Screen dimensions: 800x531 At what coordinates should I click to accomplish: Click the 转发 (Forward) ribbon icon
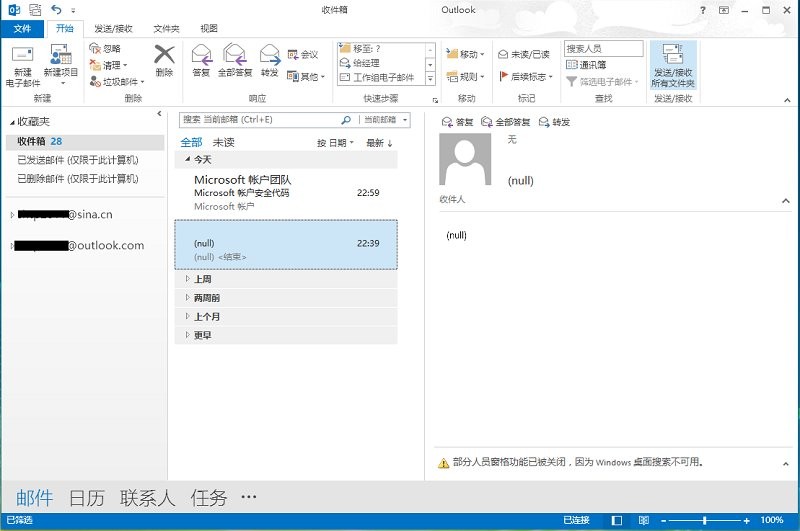[x=269, y=59]
